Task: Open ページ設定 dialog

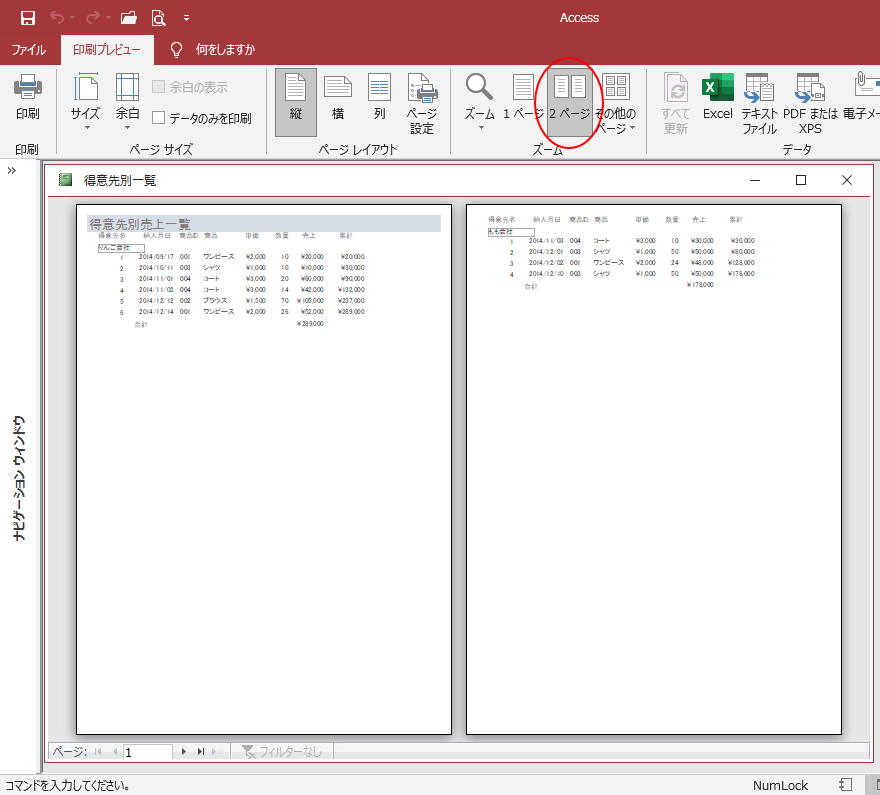Action: coord(421,103)
